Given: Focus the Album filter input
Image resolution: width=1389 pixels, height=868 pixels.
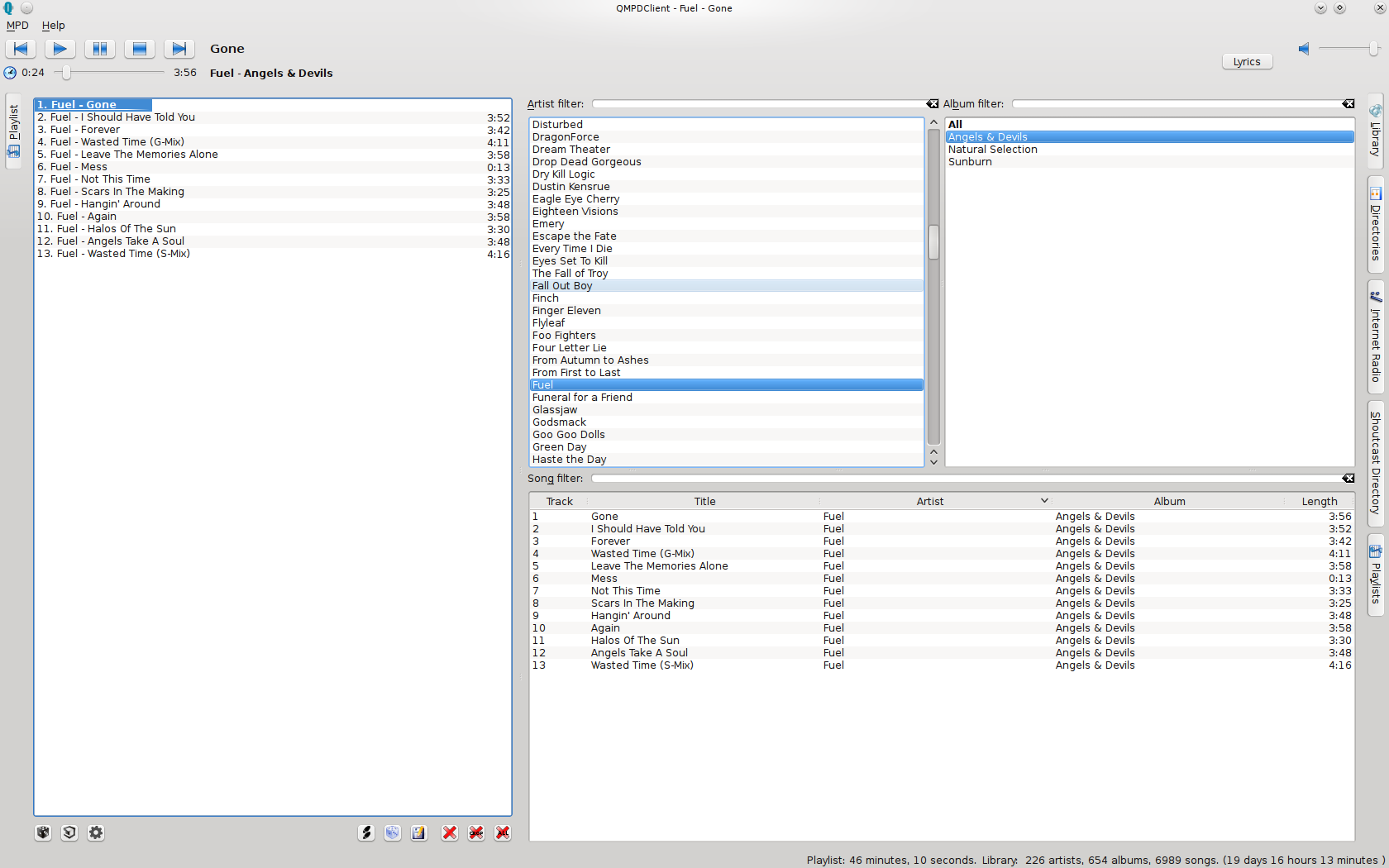Looking at the screenshot, I should pyautogui.click(x=1177, y=104).
